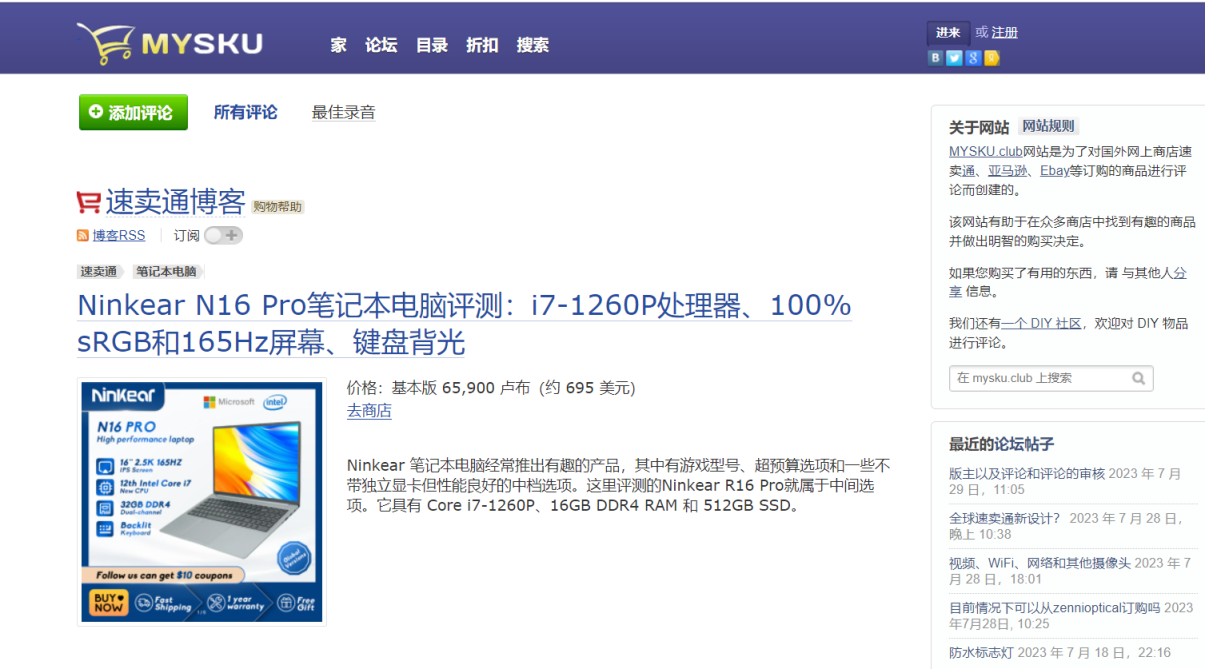Sign in with the Google icon
The image size is (1205, 669).
pyautogui.click(x=973, y=58)
